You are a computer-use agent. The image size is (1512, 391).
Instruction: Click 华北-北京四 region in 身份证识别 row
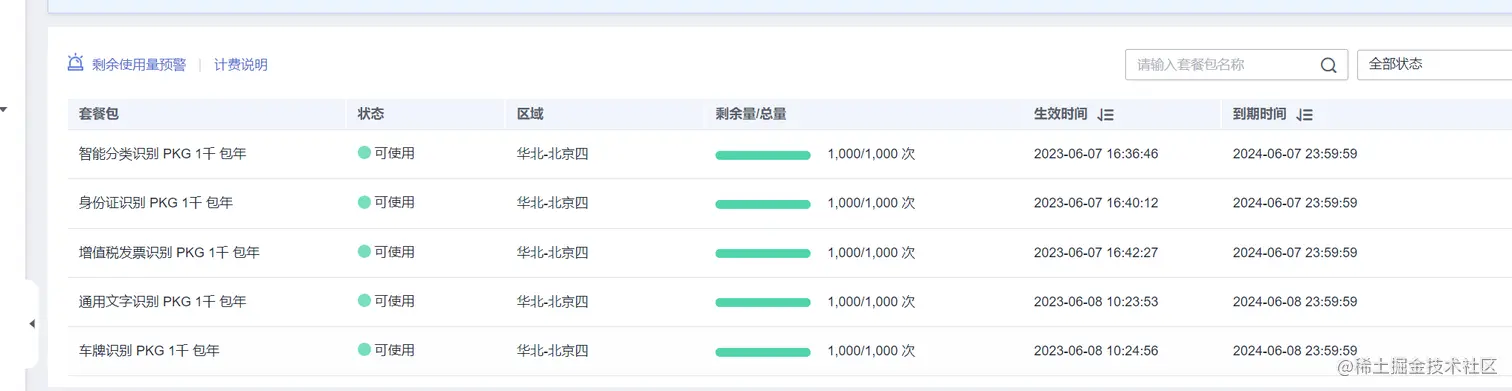[x=553, y=203]
